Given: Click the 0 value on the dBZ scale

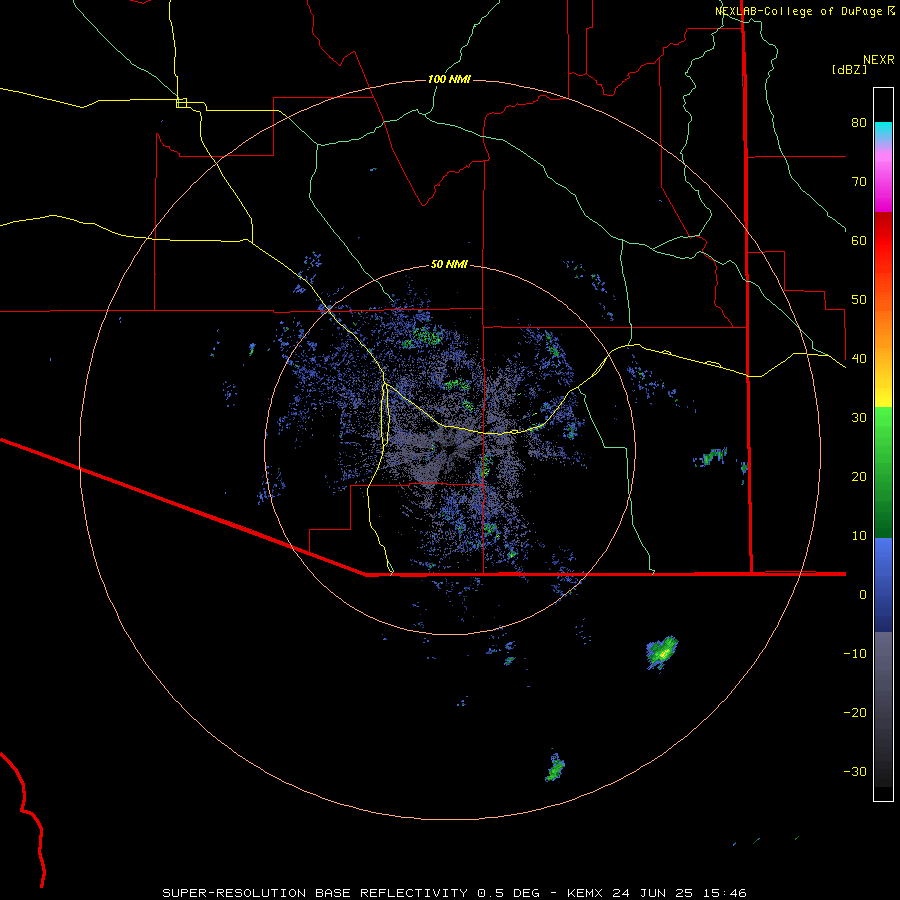Looking at the screenshot, I should point(863,595).
